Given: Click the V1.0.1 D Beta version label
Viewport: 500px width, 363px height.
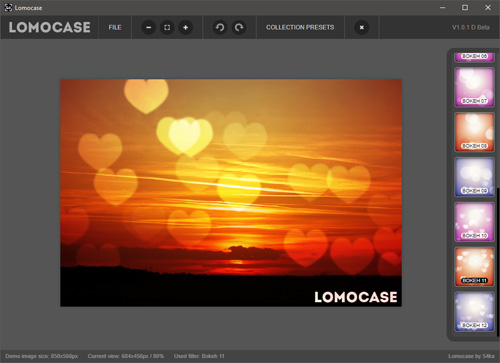Looking at the screenshot, I should point(471,27).
